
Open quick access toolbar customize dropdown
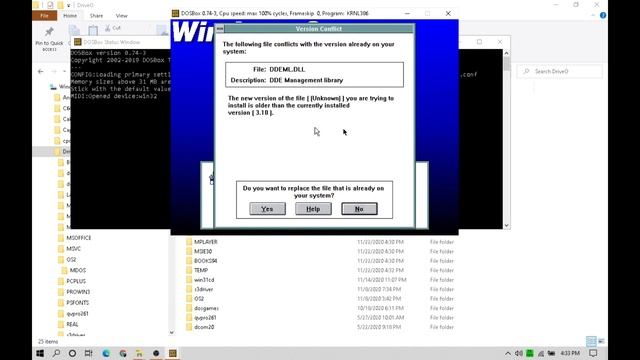point(69,5)
